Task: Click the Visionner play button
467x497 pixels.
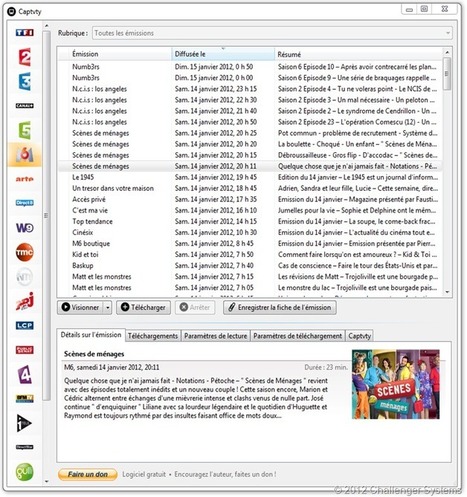Action: click(80, 307)
